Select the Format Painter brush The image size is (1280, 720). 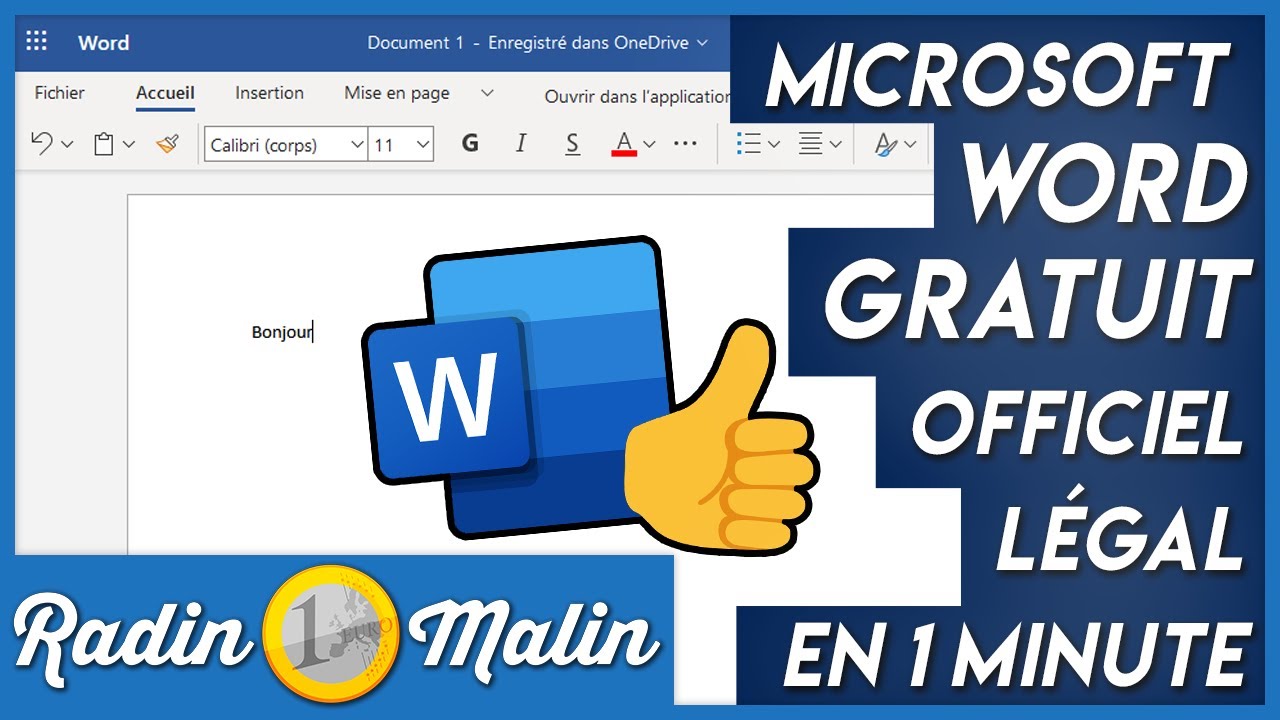click(x=167, y=144)
